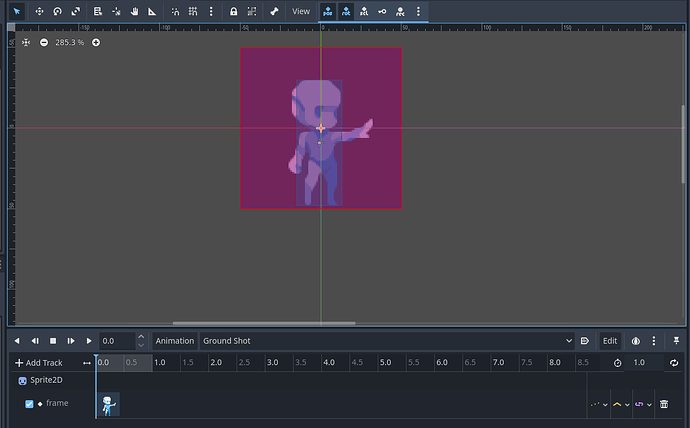This screenshot has height=428, width=690.
Task: Open the track interpolation mode dropdown
Action: click(621, 404)
